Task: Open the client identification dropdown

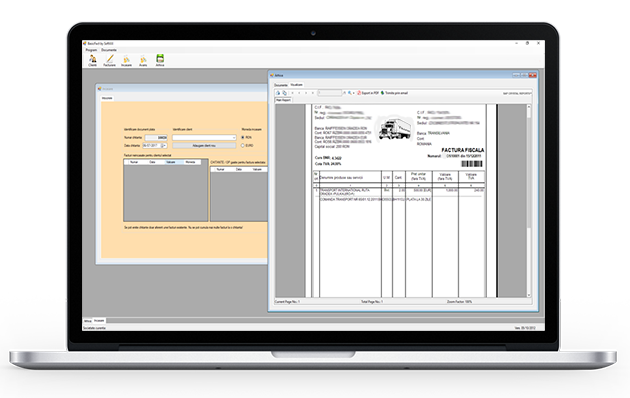Action: point(204,137)
